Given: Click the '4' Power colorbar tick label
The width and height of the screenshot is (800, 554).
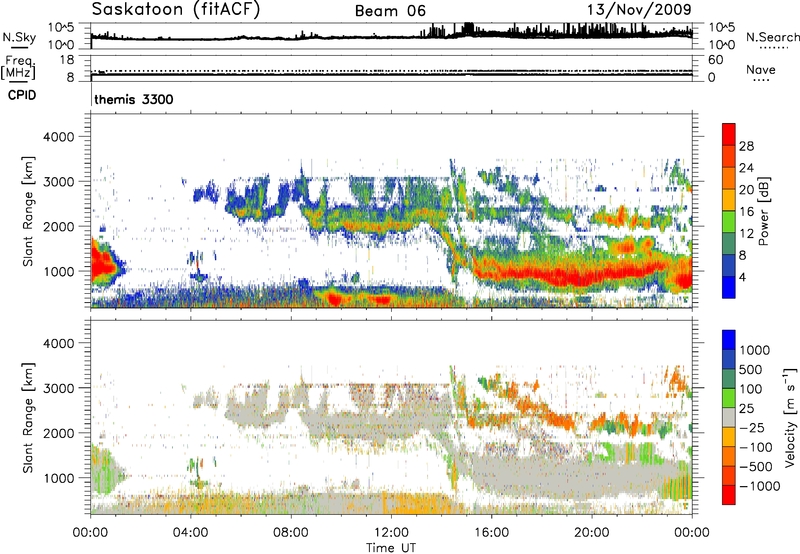Looking at the screenshot, I should point(742,277).
